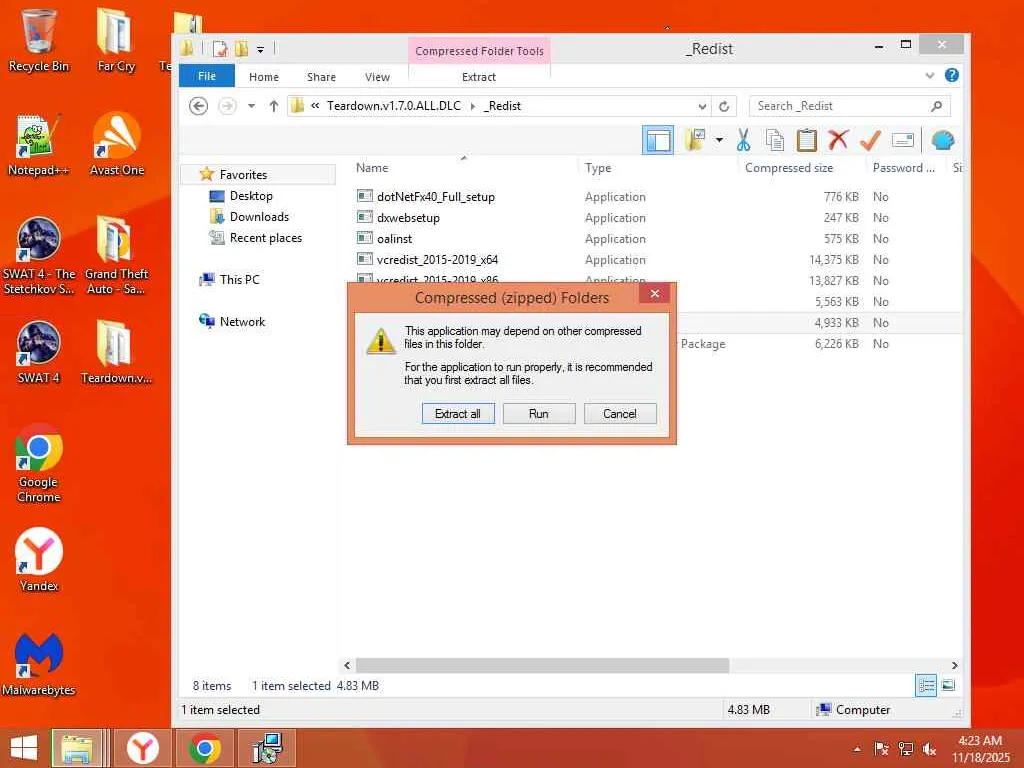Click the Teardown.v1.7.0.ALL.DLC breadcrumb
This screenshot has height=768, width=1024.
(x=394, y=106)
